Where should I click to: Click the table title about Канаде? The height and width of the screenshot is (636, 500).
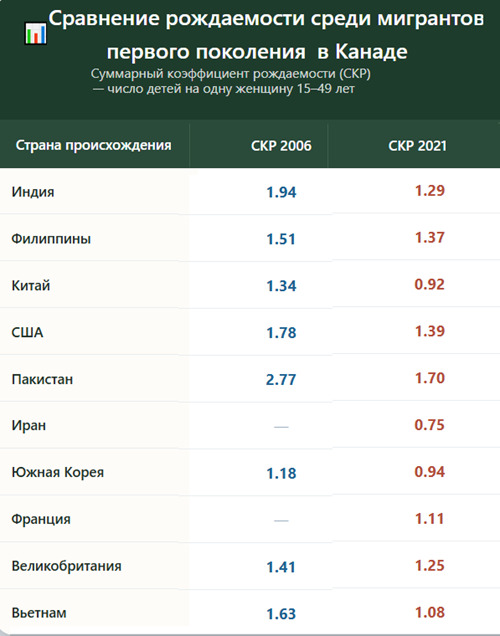point(266,35)
